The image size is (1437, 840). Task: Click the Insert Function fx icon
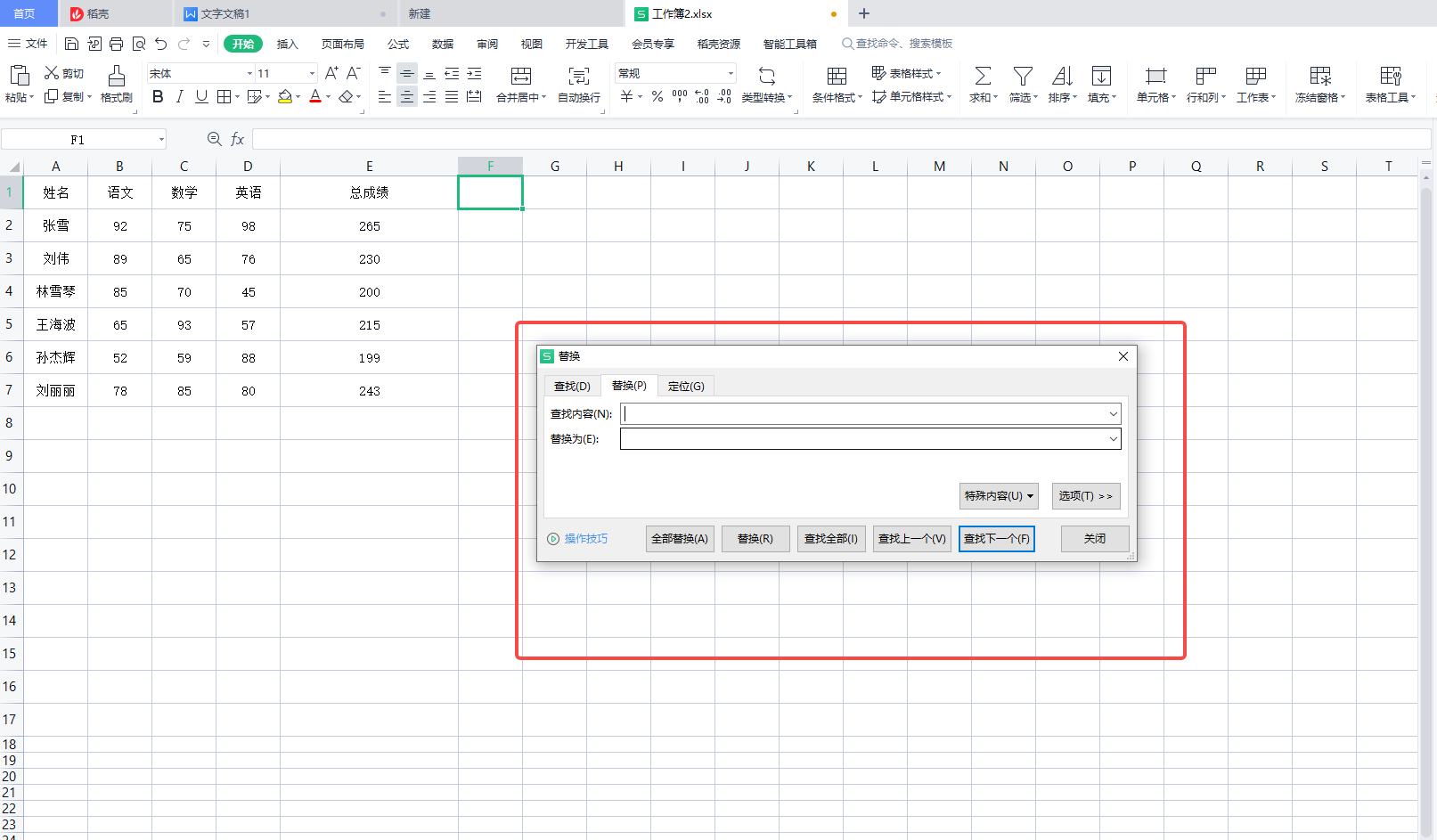point(238,139)
